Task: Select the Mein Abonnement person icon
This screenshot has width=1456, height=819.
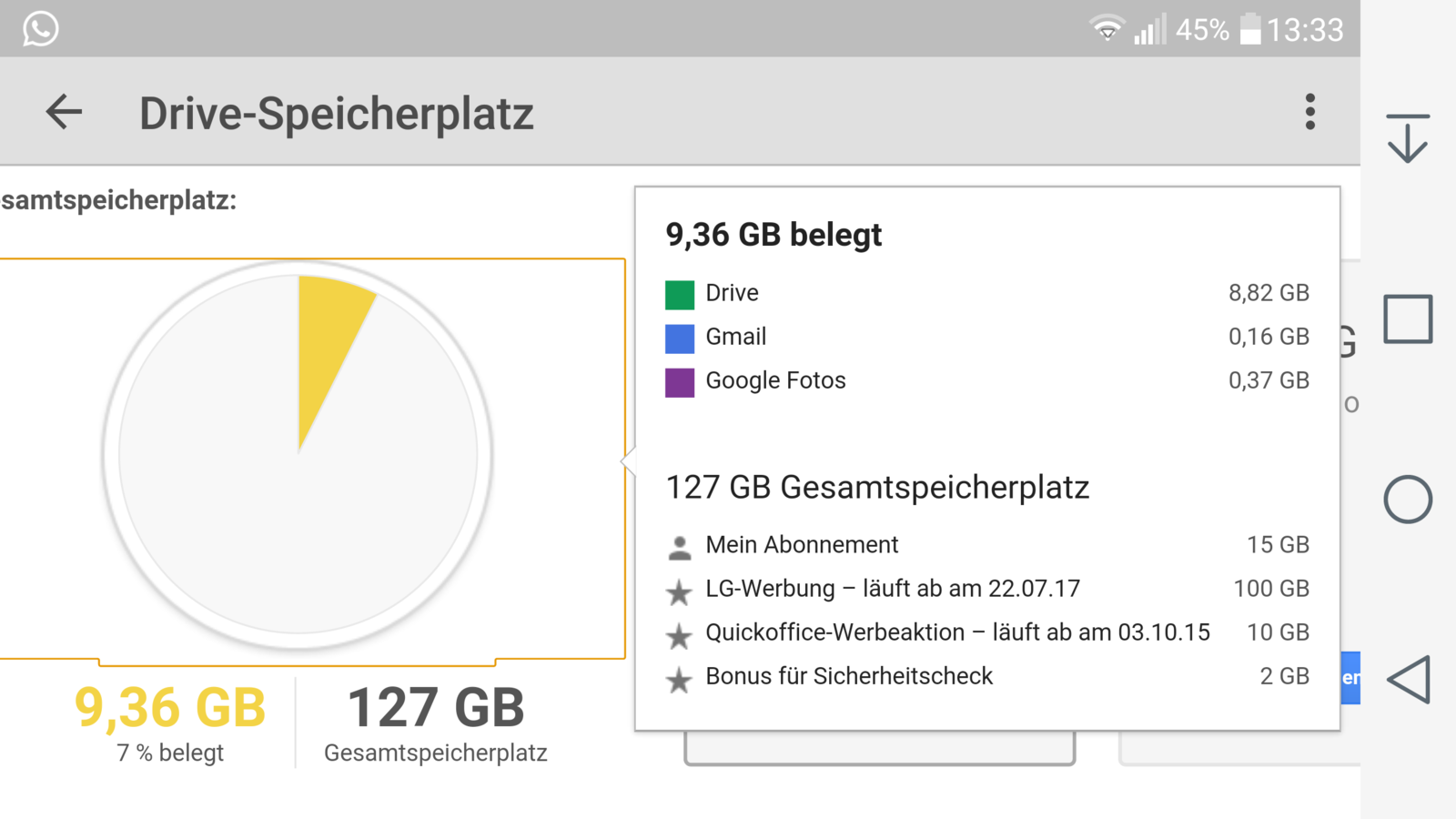Action: point(680,547)
